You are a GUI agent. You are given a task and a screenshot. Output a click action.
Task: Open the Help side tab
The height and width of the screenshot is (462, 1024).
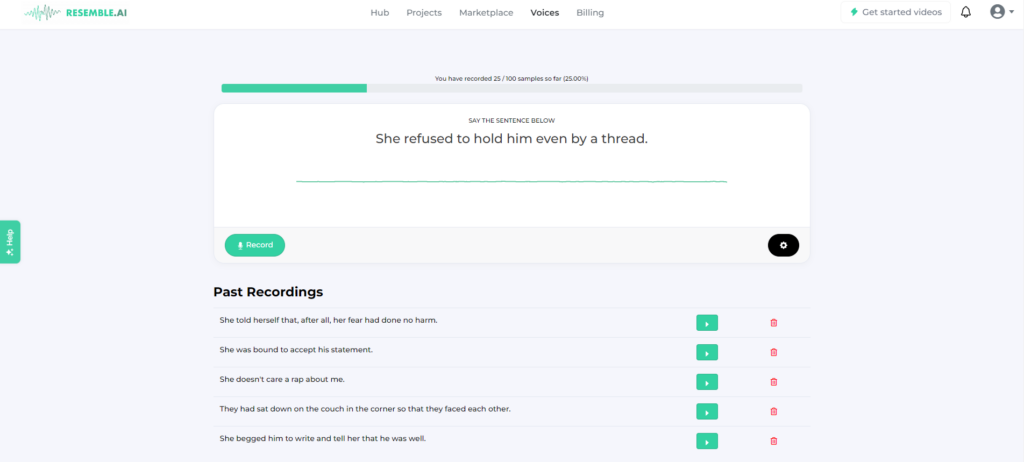[10, 241]
